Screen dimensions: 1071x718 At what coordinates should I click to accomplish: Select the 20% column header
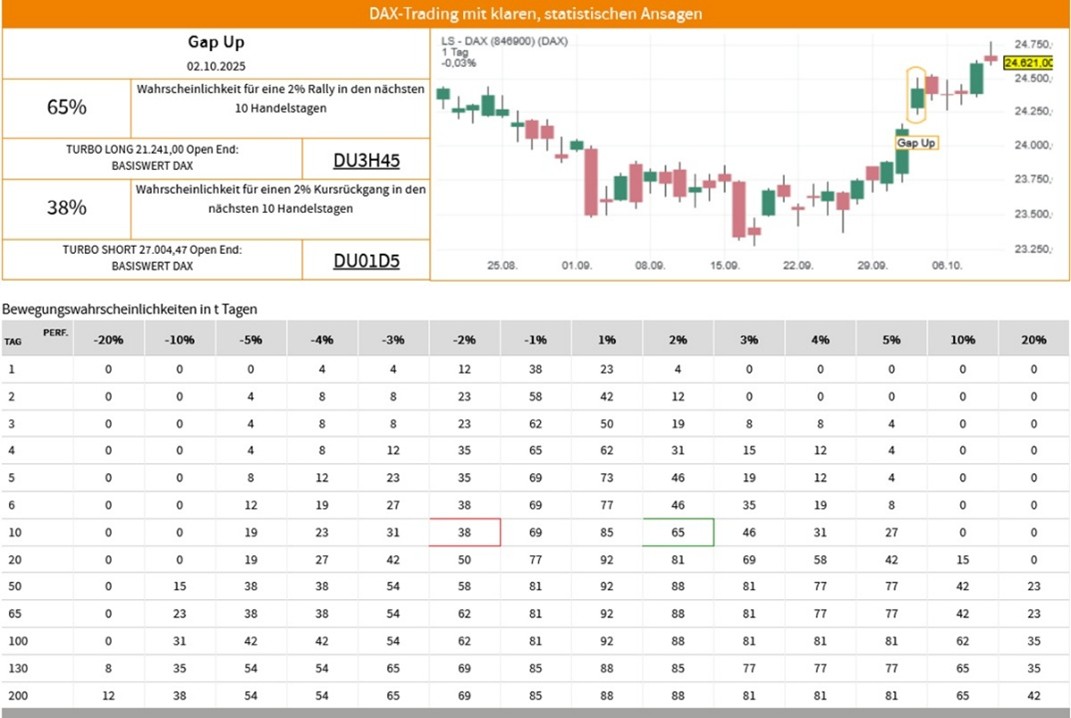1033,339
